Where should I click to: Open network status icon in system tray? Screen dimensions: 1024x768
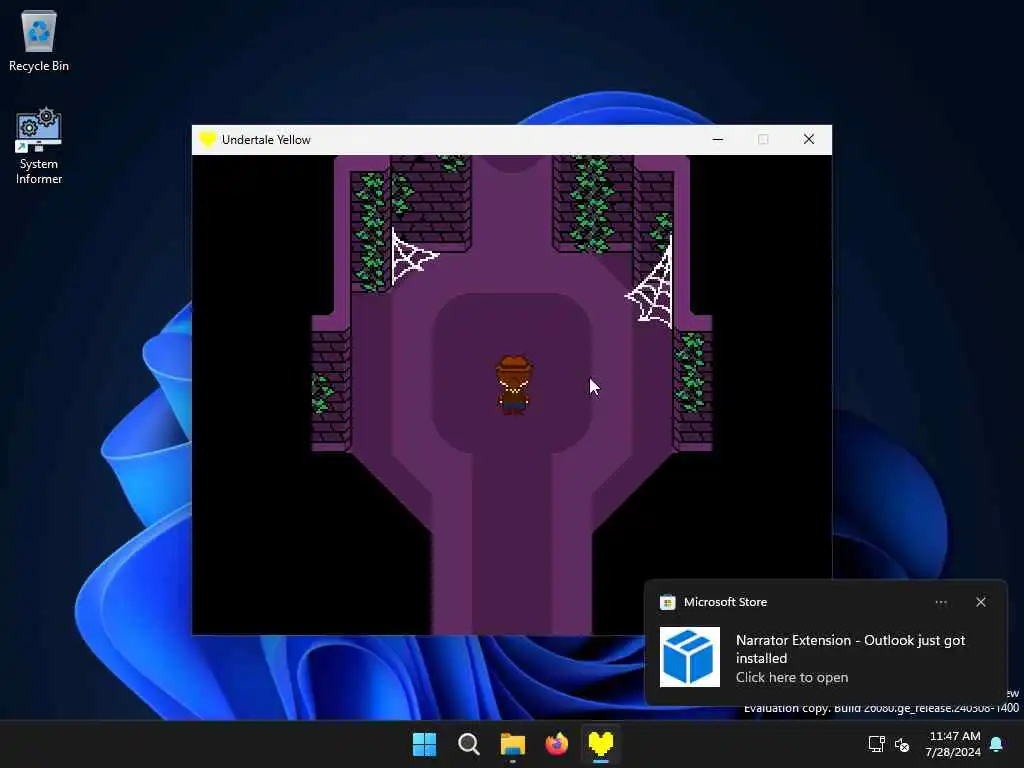tap(876, 744)
